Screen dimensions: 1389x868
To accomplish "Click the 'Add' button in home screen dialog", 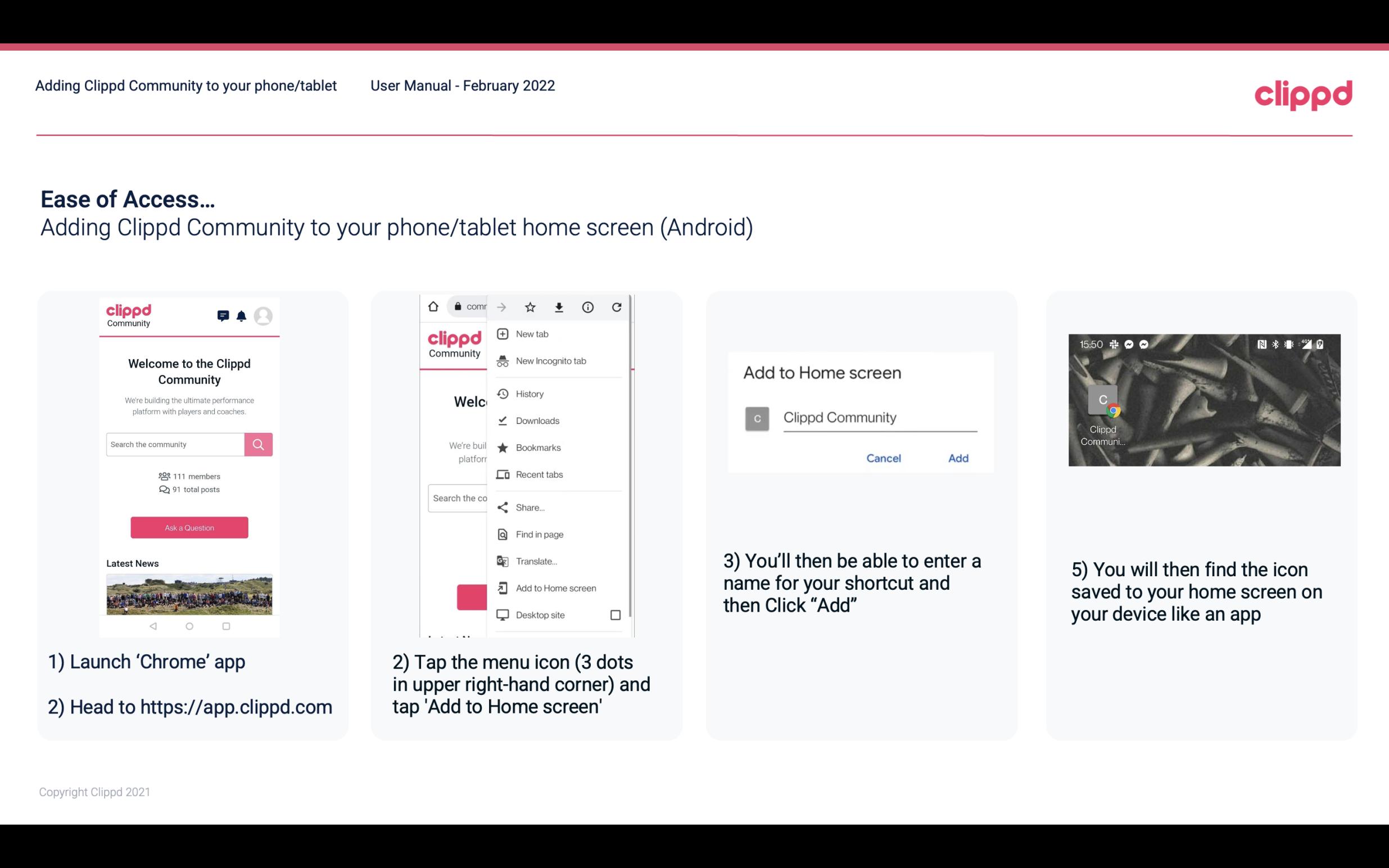I will click(957, 458).
